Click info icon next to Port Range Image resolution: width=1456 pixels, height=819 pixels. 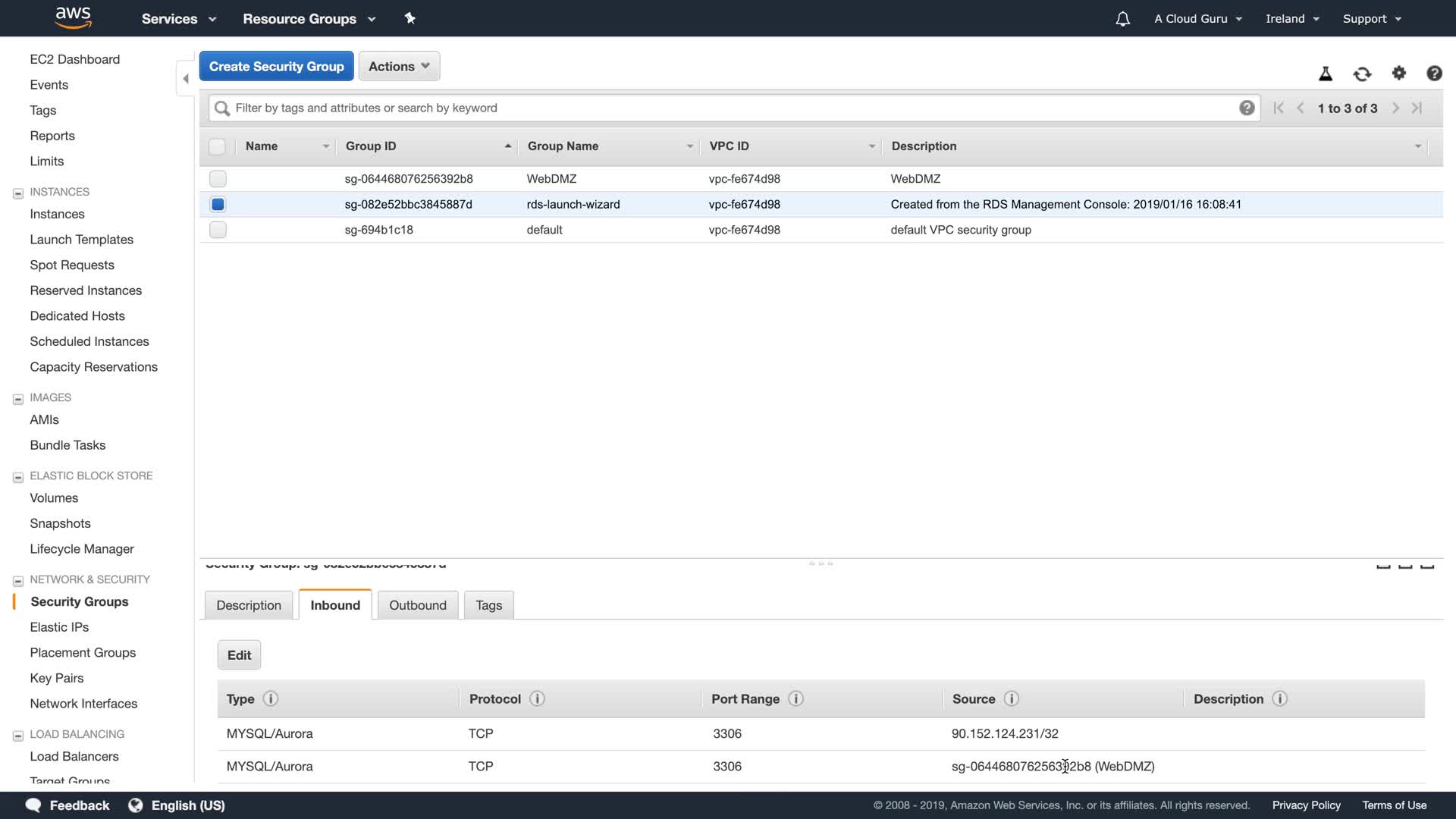pyautogui.click(x=795, y=698)
